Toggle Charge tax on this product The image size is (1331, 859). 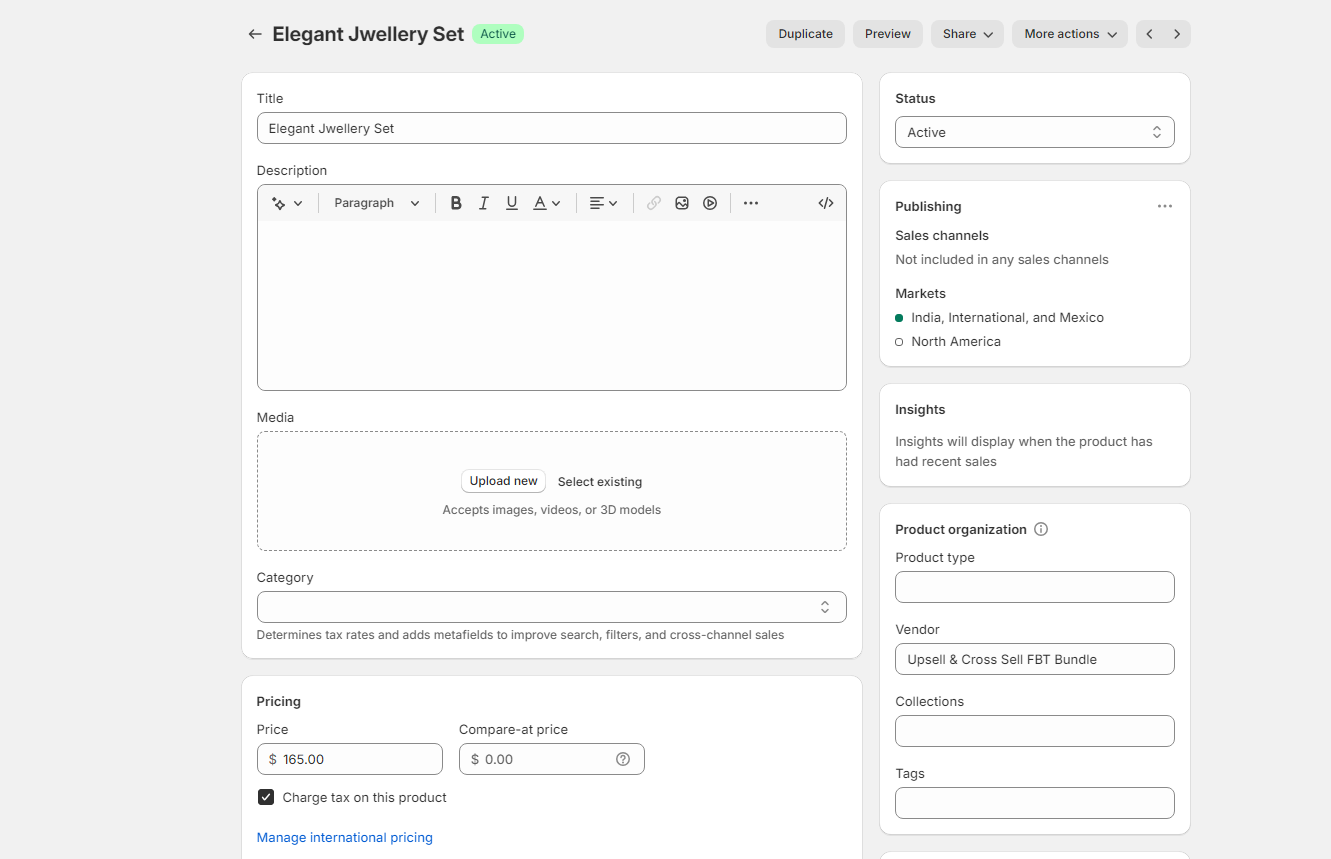click(x=266, y=797)
